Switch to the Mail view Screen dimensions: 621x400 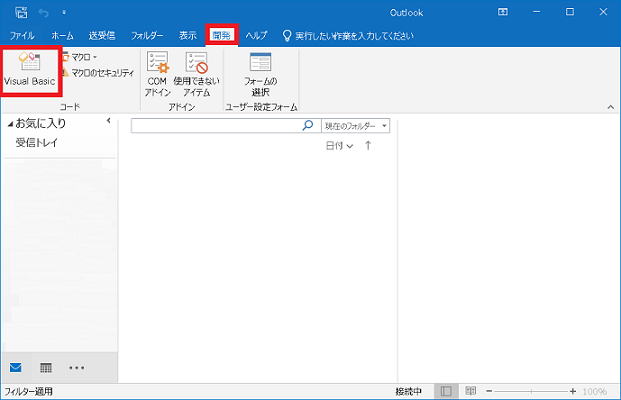tap(15, 368)
